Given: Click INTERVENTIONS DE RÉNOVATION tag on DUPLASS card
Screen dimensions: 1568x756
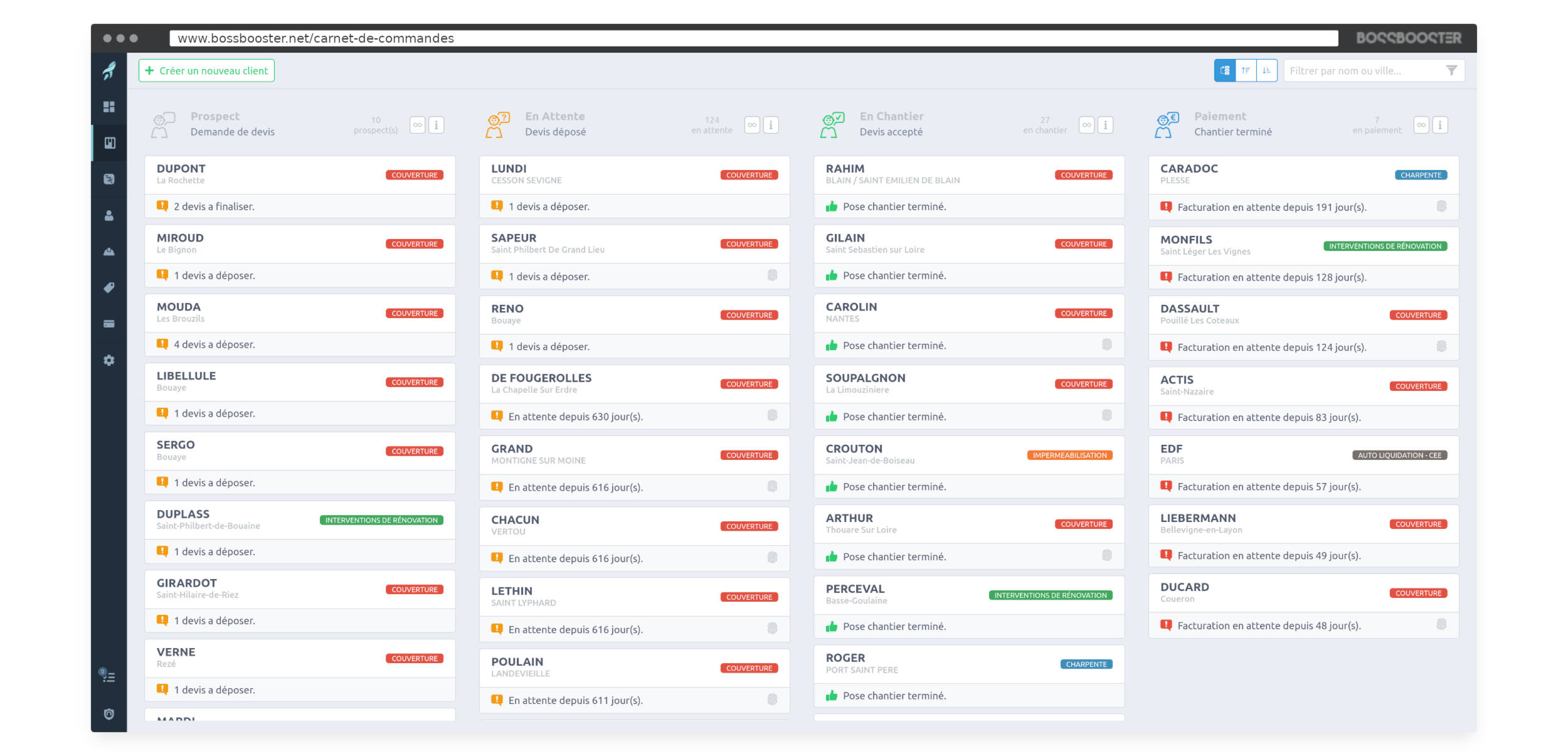Looking at the screenshot, I should tap(381, 520).
